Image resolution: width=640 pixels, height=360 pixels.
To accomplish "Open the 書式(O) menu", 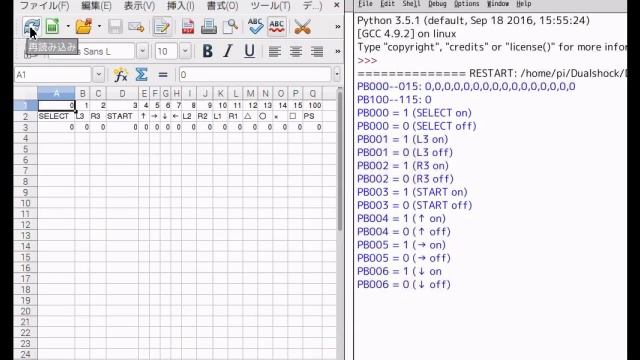I will [x=222, y=6].
